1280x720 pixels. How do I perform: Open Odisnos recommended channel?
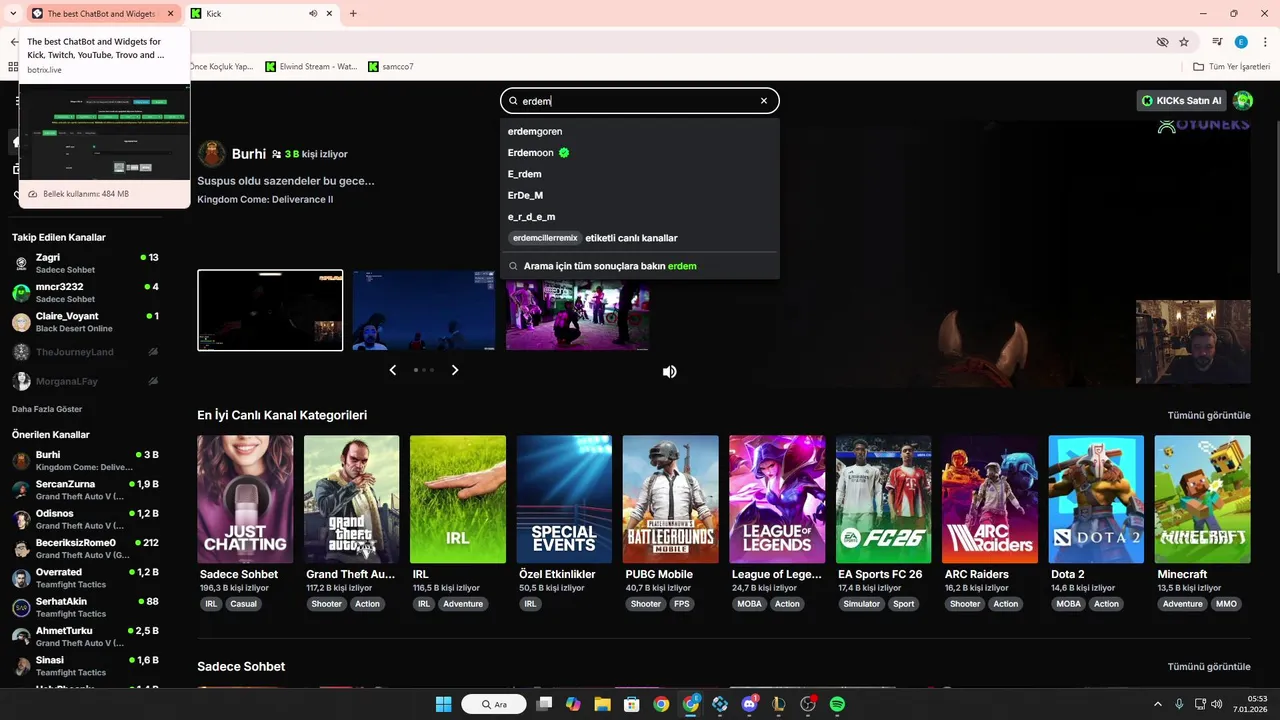pyautogui.click(x=85, y=519)
